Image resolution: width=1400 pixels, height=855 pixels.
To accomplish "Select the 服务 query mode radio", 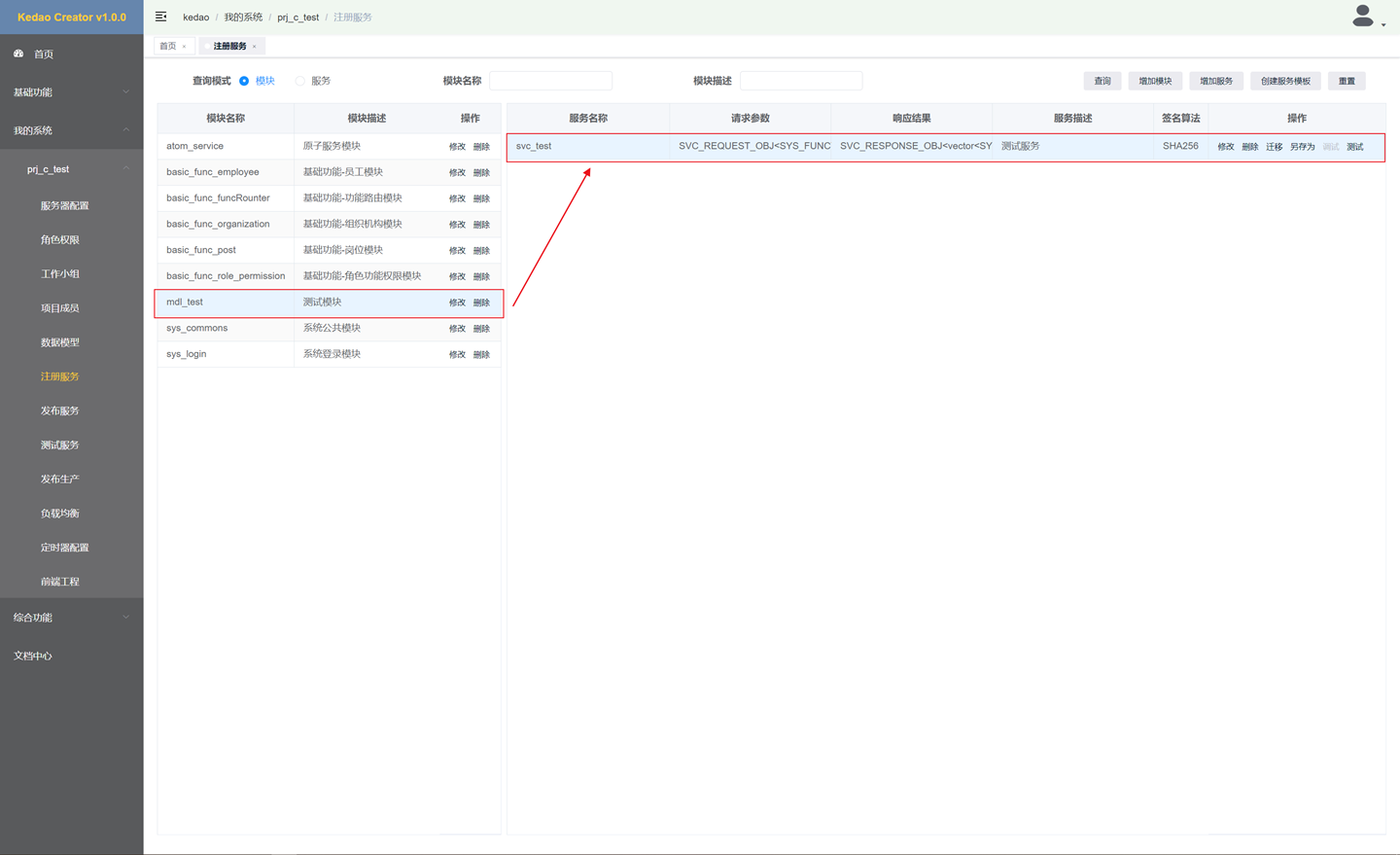I will point(300,81).
